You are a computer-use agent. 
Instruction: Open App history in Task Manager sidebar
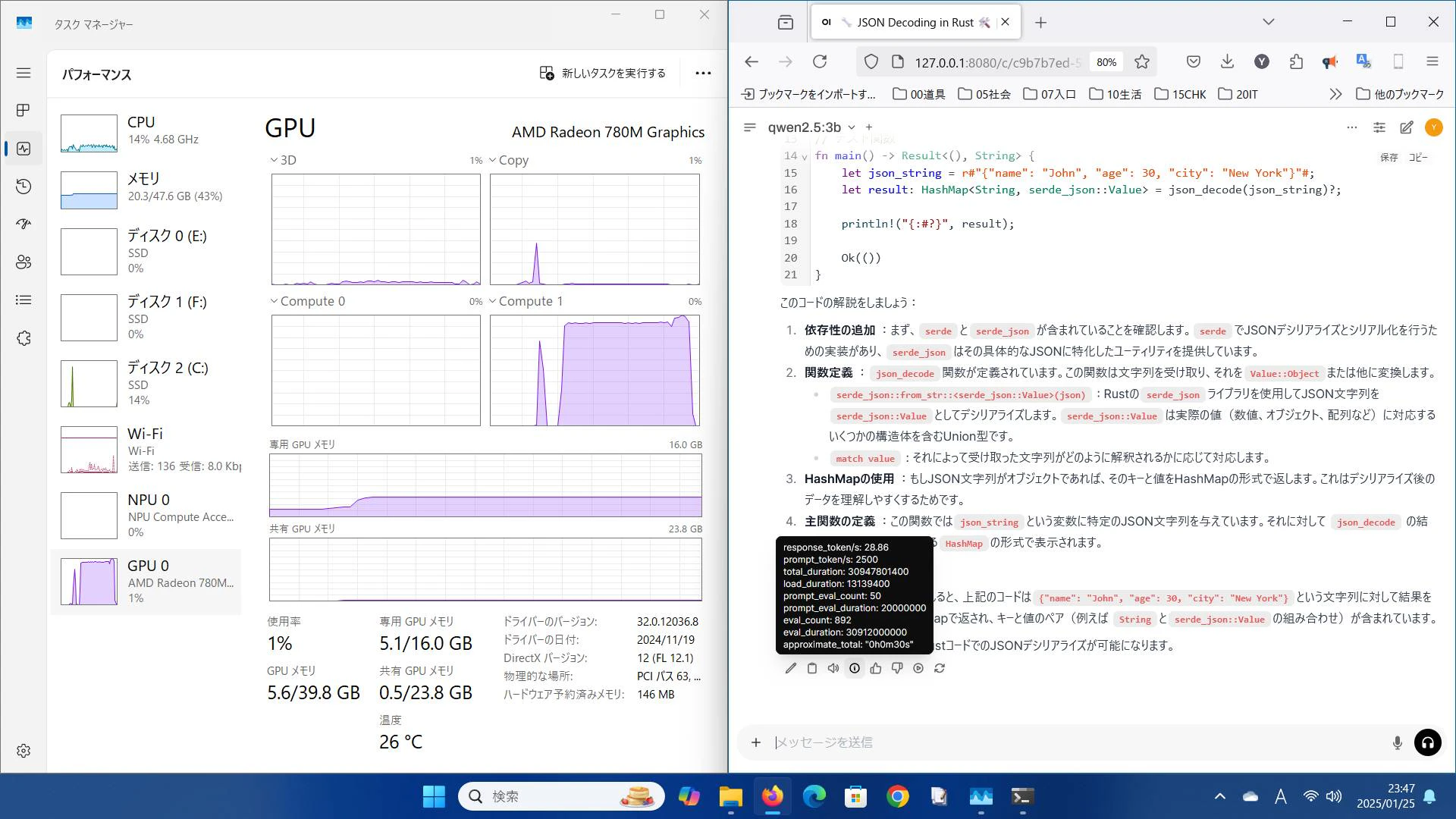click(x=24, y=187)
